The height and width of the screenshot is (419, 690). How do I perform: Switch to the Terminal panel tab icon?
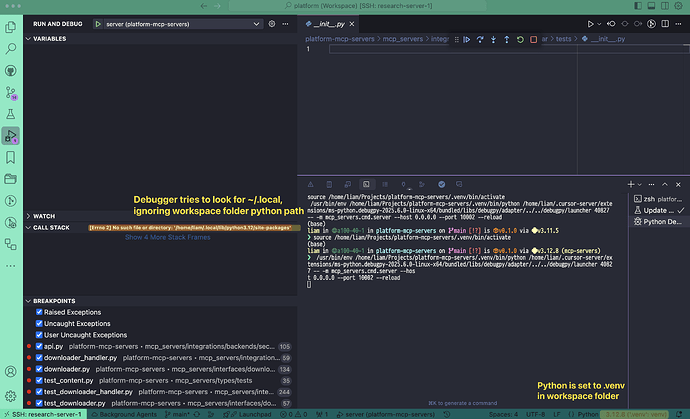tap(366, 184)
